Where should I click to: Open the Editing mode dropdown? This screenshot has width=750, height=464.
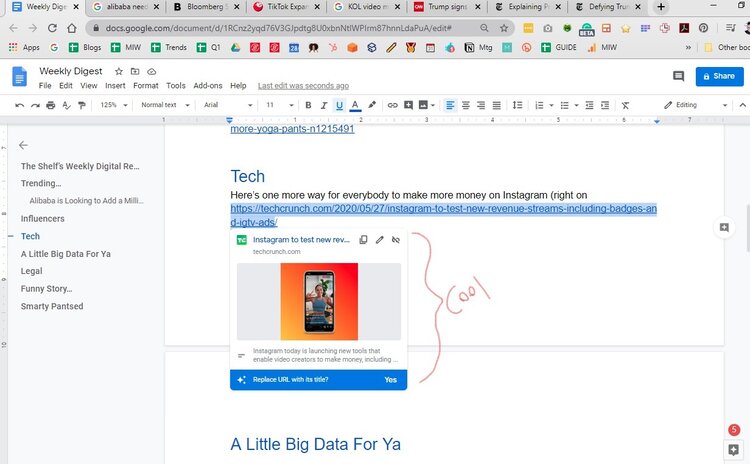pyautogui.click(x=695, y=105)
